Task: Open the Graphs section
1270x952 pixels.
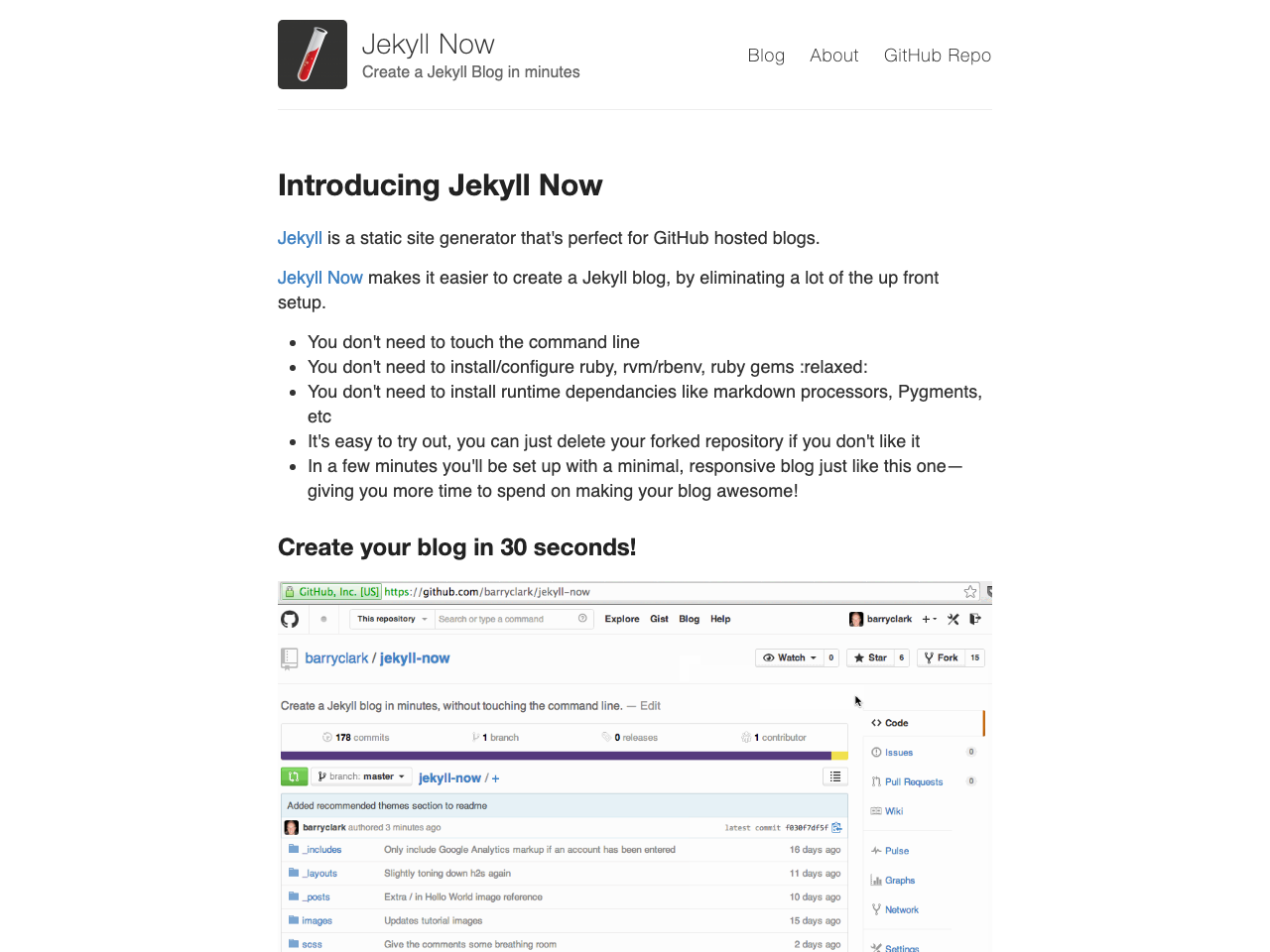Action: pyautogui.click(x=893, y=881)
